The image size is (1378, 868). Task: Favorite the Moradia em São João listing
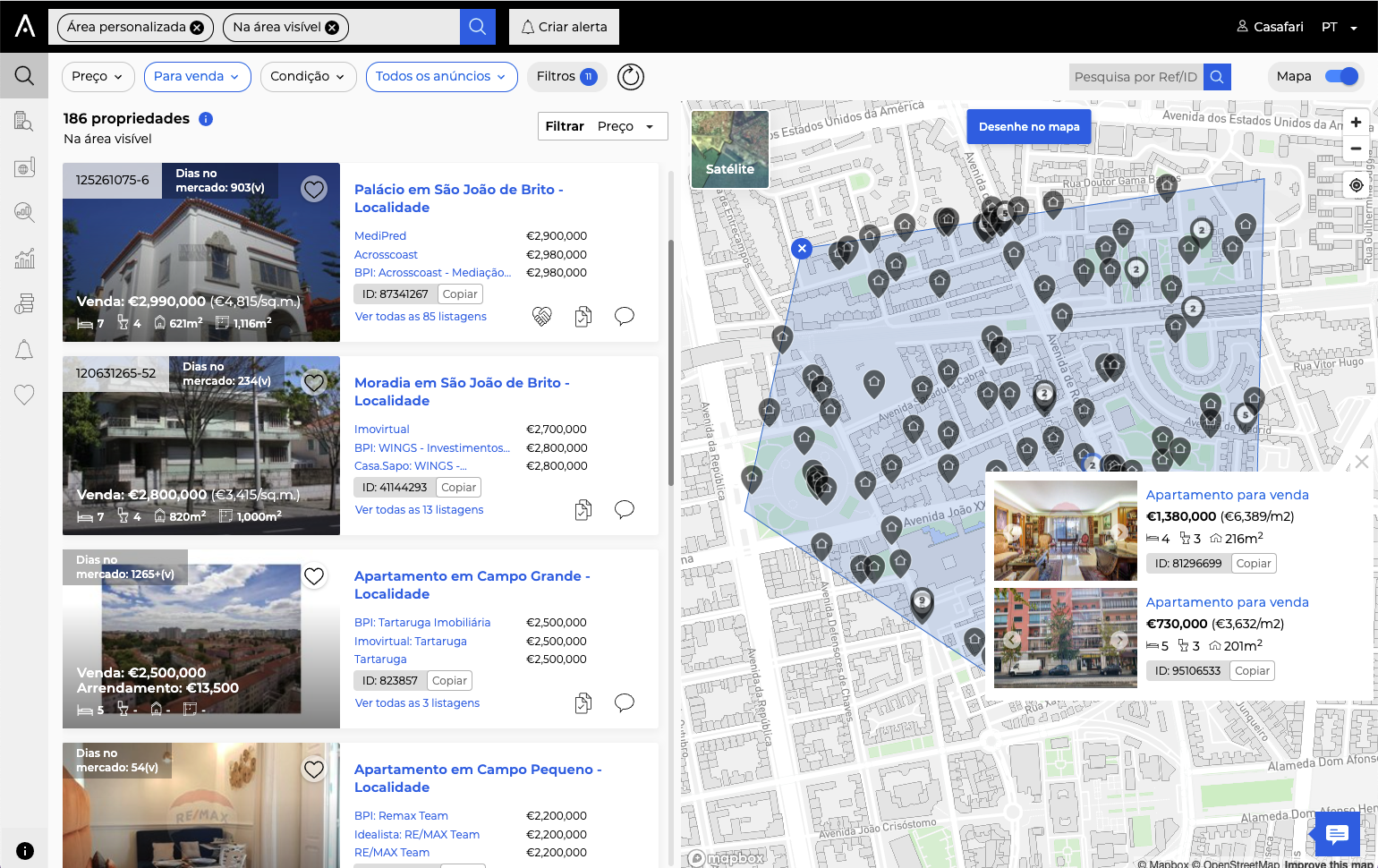click(314, 382)
